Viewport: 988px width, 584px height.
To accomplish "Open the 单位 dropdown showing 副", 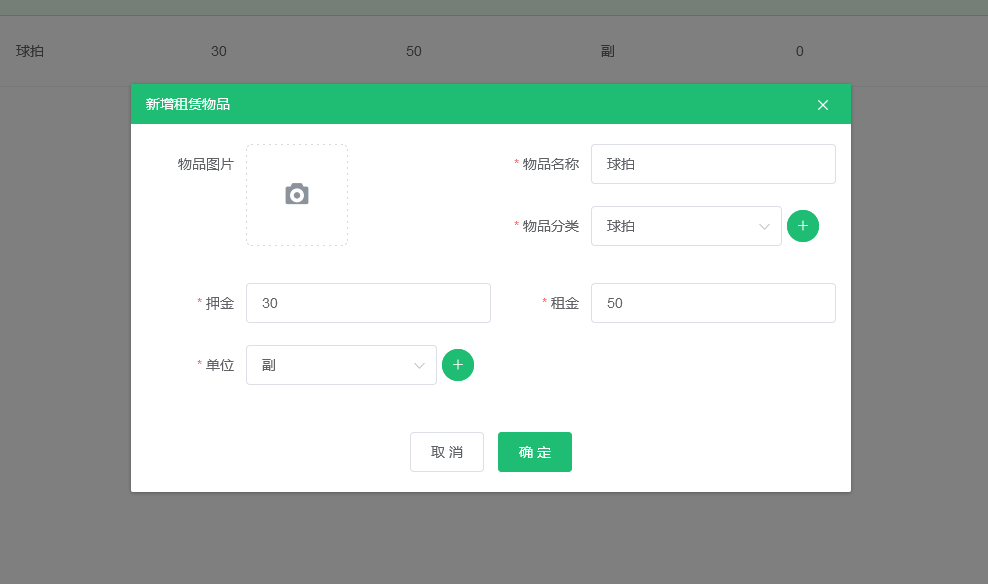I will (x=340, y=365).
